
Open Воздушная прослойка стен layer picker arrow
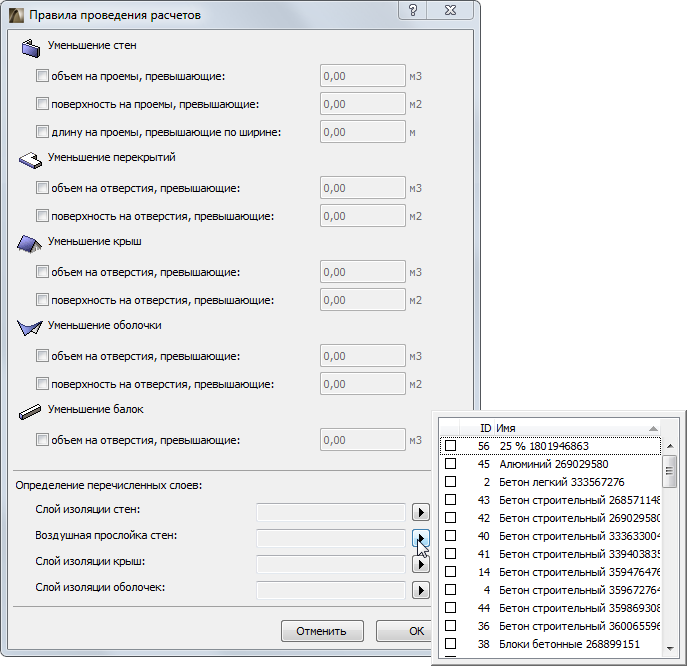[x=421, y=538]
